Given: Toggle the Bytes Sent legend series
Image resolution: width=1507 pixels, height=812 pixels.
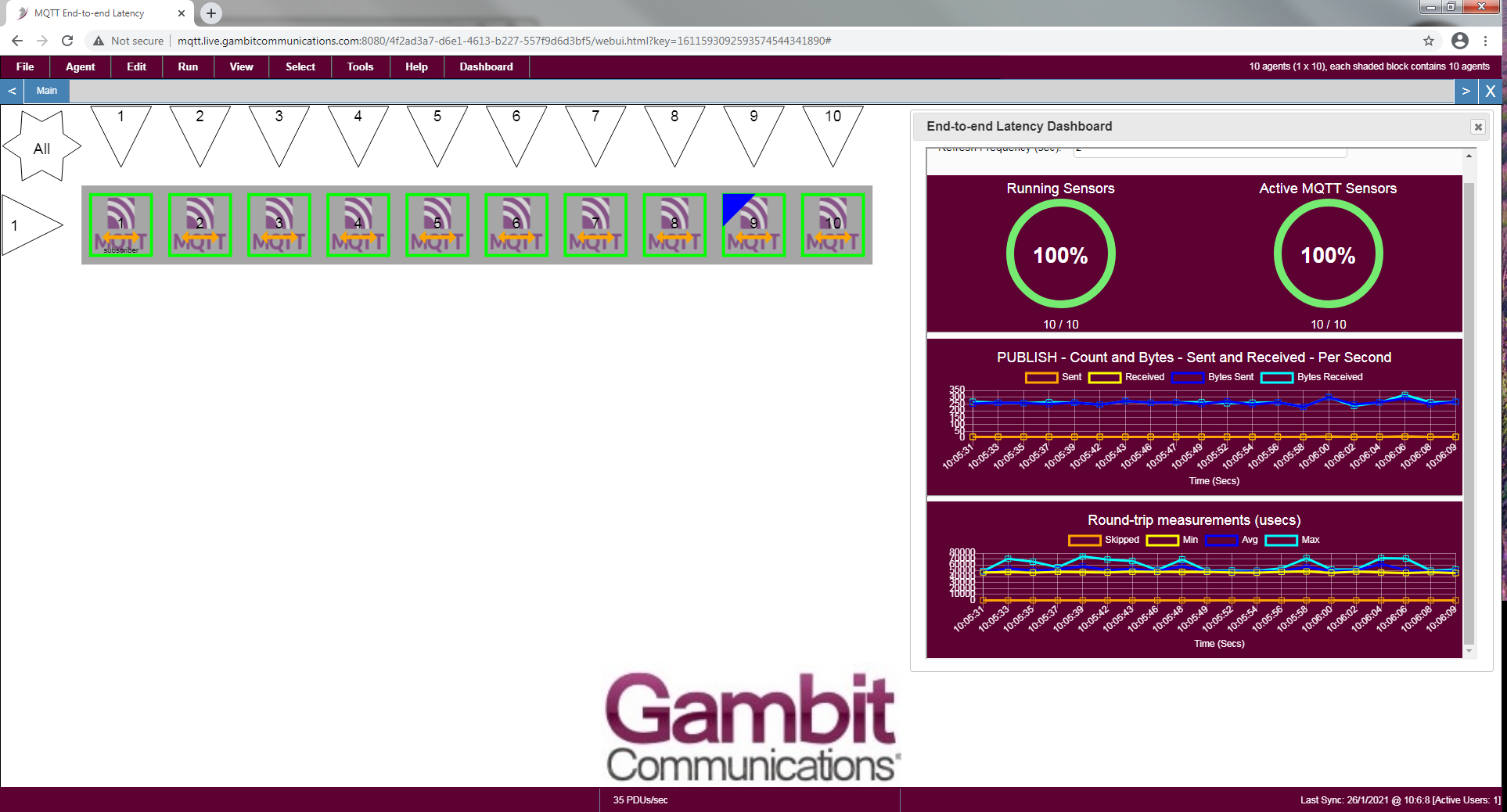Looking at the screenshot, I should tap(1213, 377).
